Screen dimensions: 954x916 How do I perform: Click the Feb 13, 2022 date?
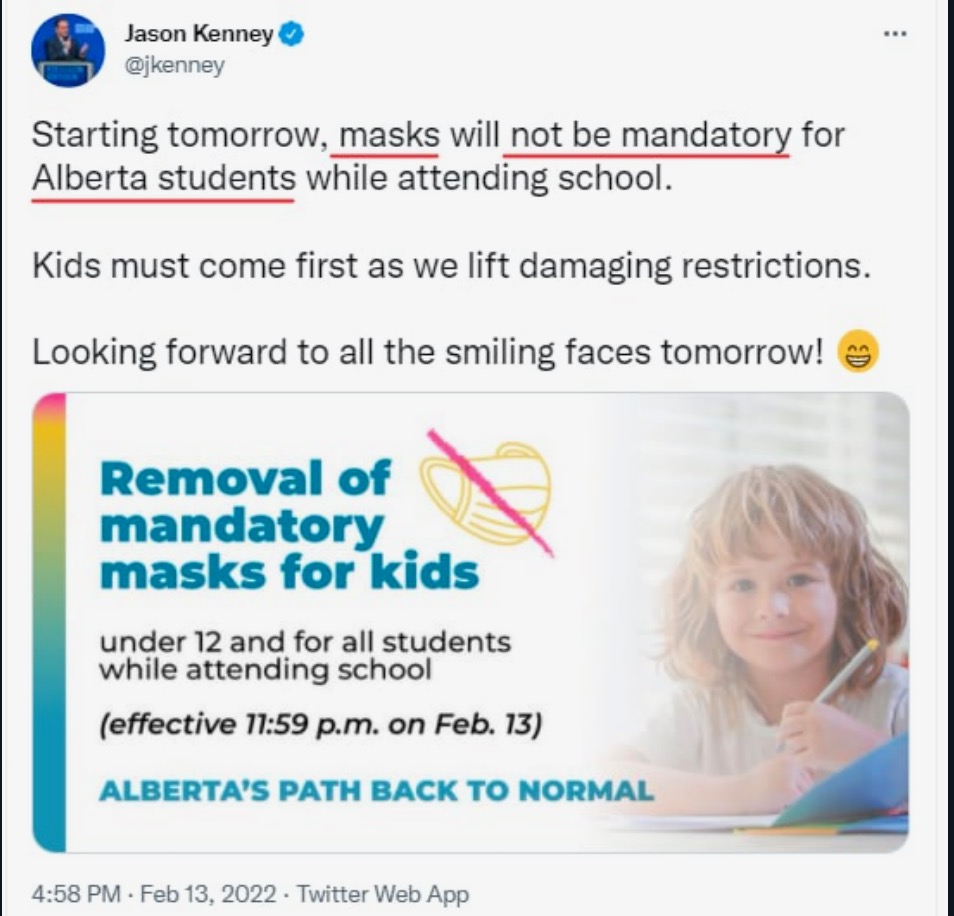(x=208, y=894)
